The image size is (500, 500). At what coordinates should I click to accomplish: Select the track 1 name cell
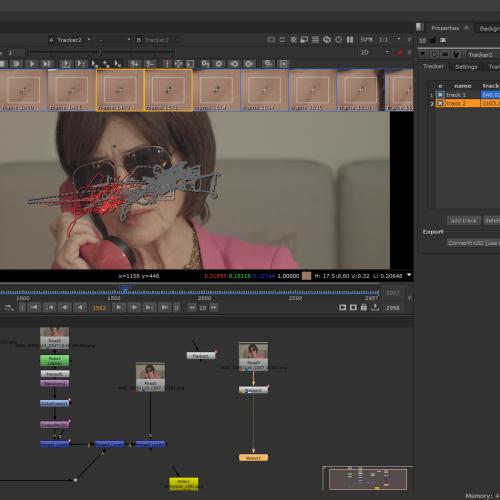pyautogui.click(x=462, y=95)
